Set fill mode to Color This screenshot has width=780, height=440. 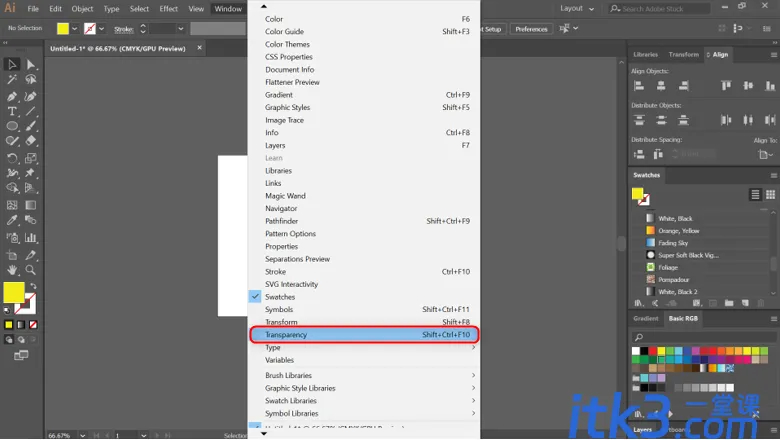pos(8,325)
